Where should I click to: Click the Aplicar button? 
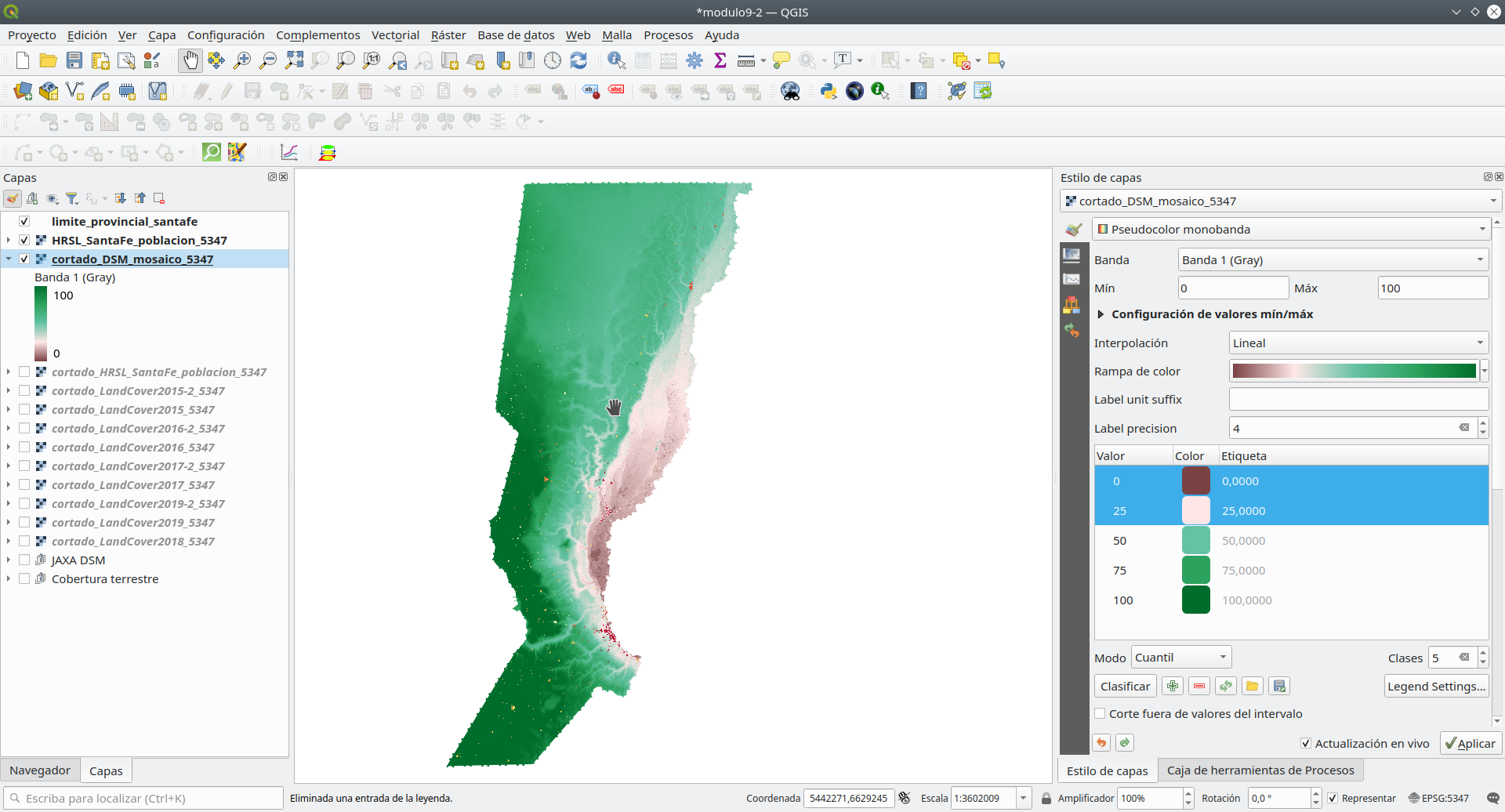1471,743
